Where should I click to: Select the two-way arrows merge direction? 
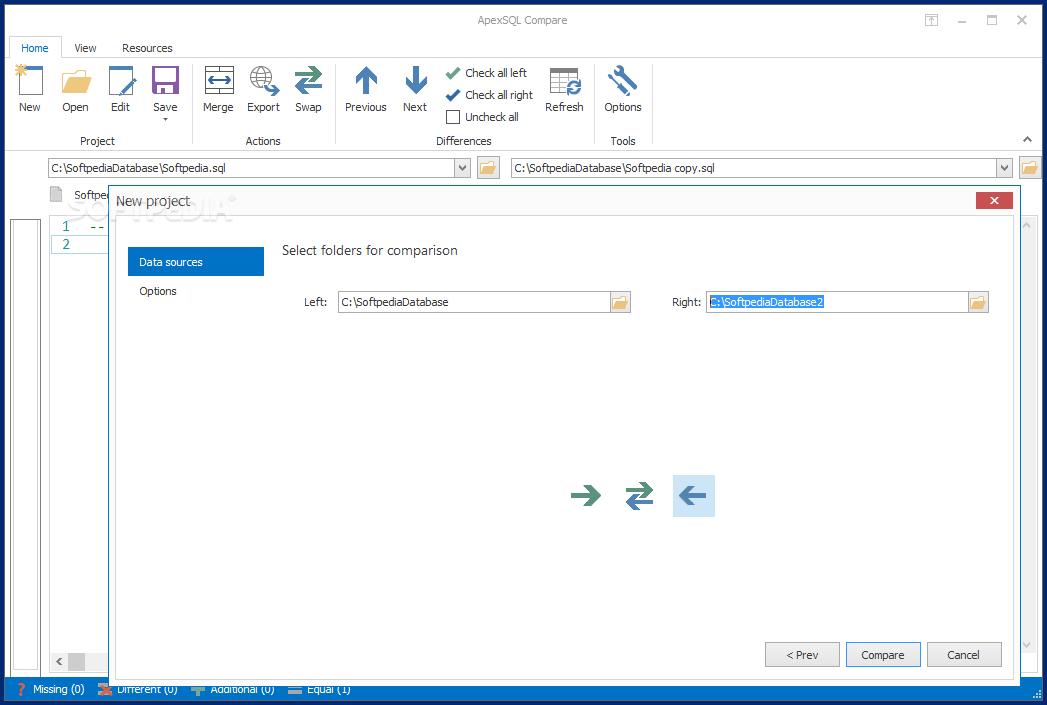tap(640, 496)
